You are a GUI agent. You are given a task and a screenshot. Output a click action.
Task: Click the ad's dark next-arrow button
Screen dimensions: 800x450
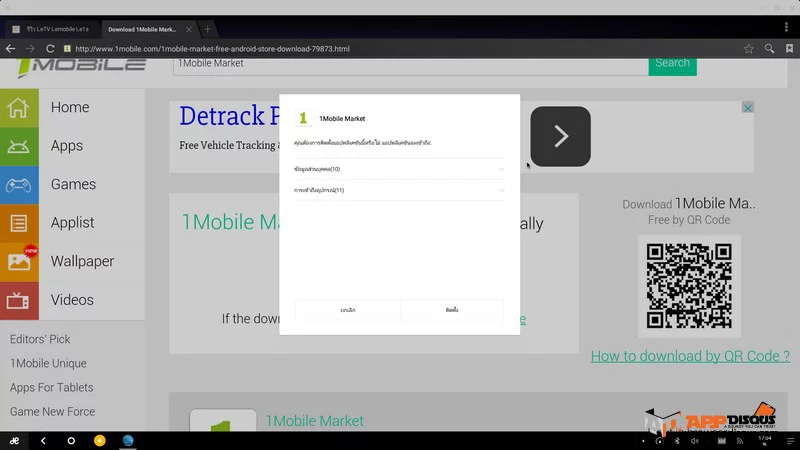(x=560, y=136)
